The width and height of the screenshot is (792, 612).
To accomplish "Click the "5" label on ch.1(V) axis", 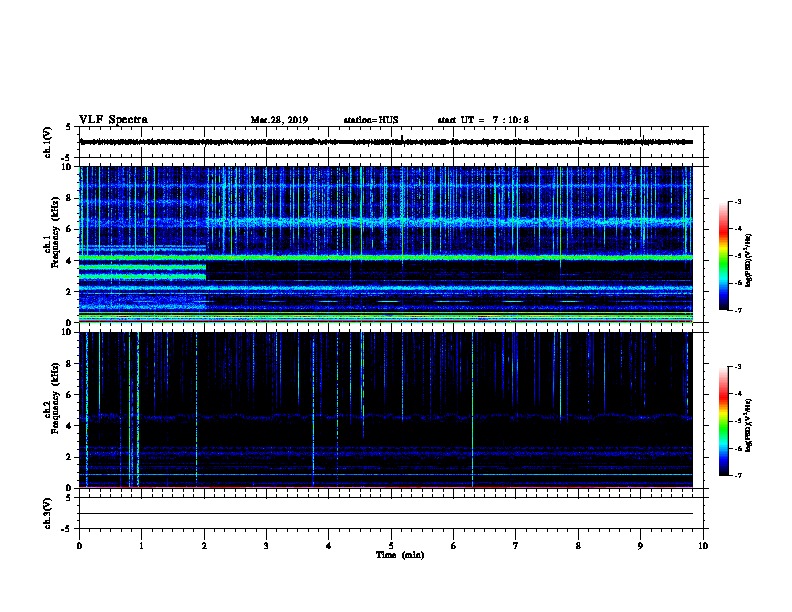I will 69,127.
